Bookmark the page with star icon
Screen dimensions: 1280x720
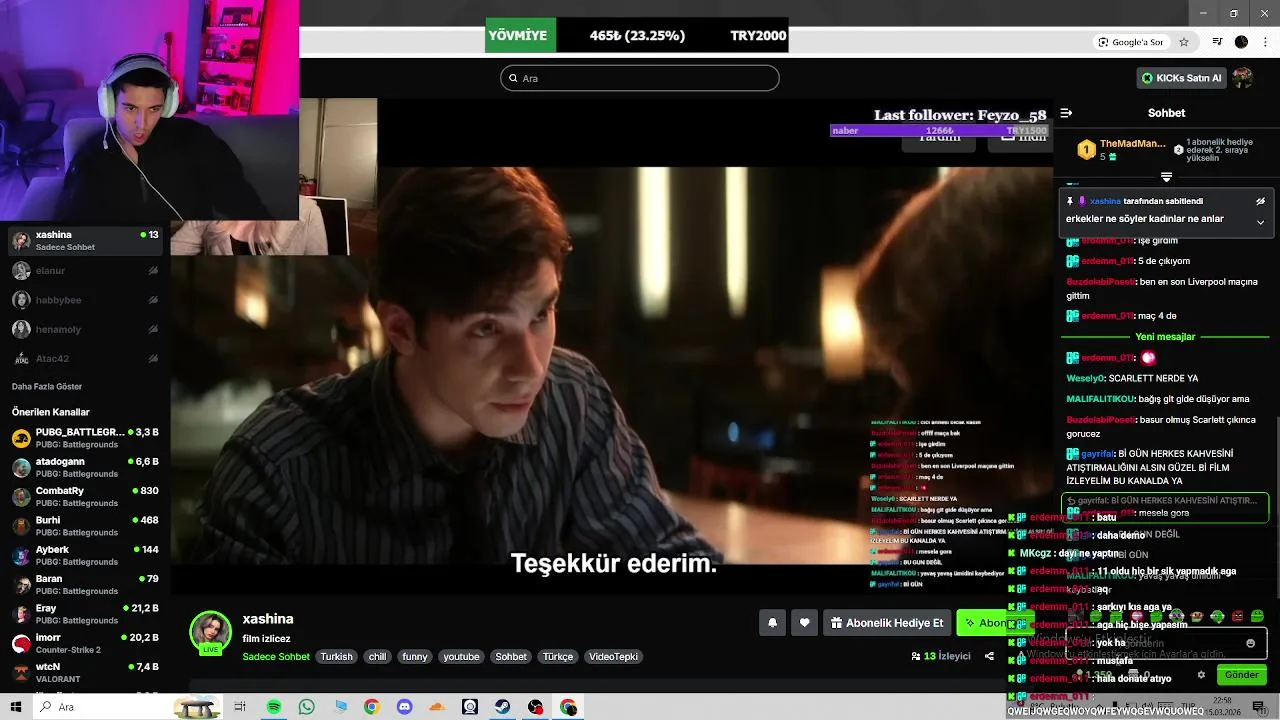pyautogui.click(x=1184, y=42)
